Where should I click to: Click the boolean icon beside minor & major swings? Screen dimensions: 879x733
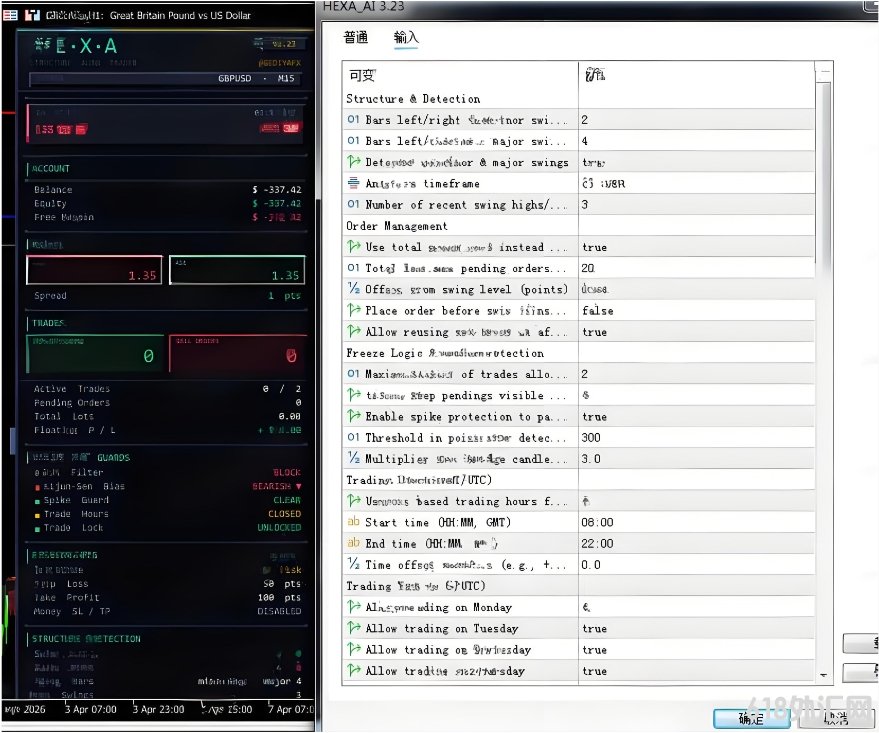tap(353, 162)
